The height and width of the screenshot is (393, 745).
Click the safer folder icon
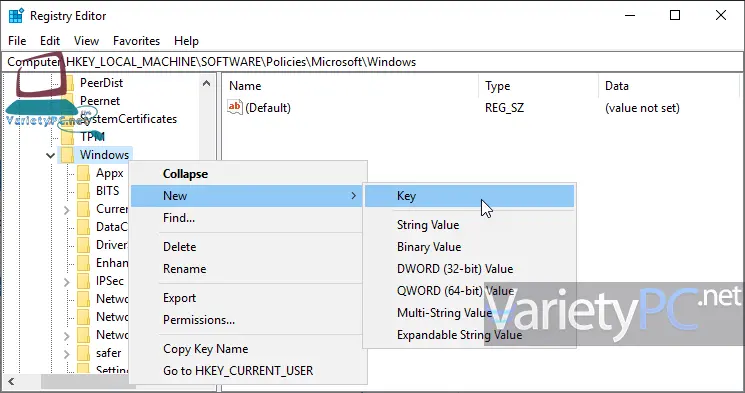[84, 353]
